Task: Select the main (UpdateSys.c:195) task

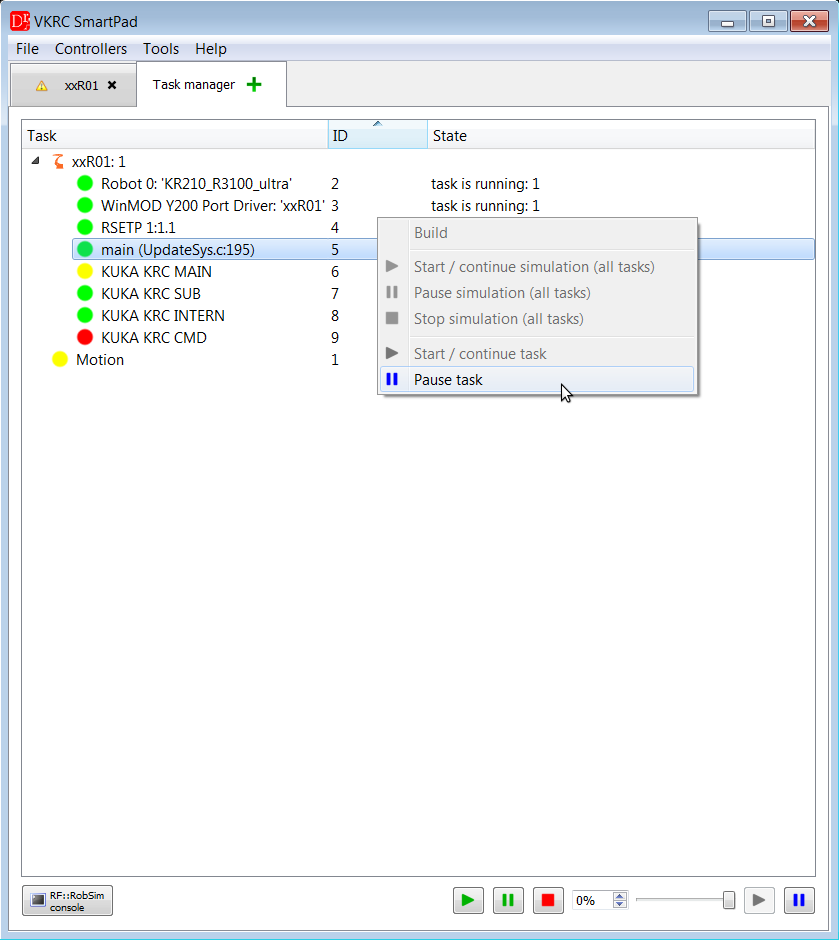Action: tap(177, 249)
